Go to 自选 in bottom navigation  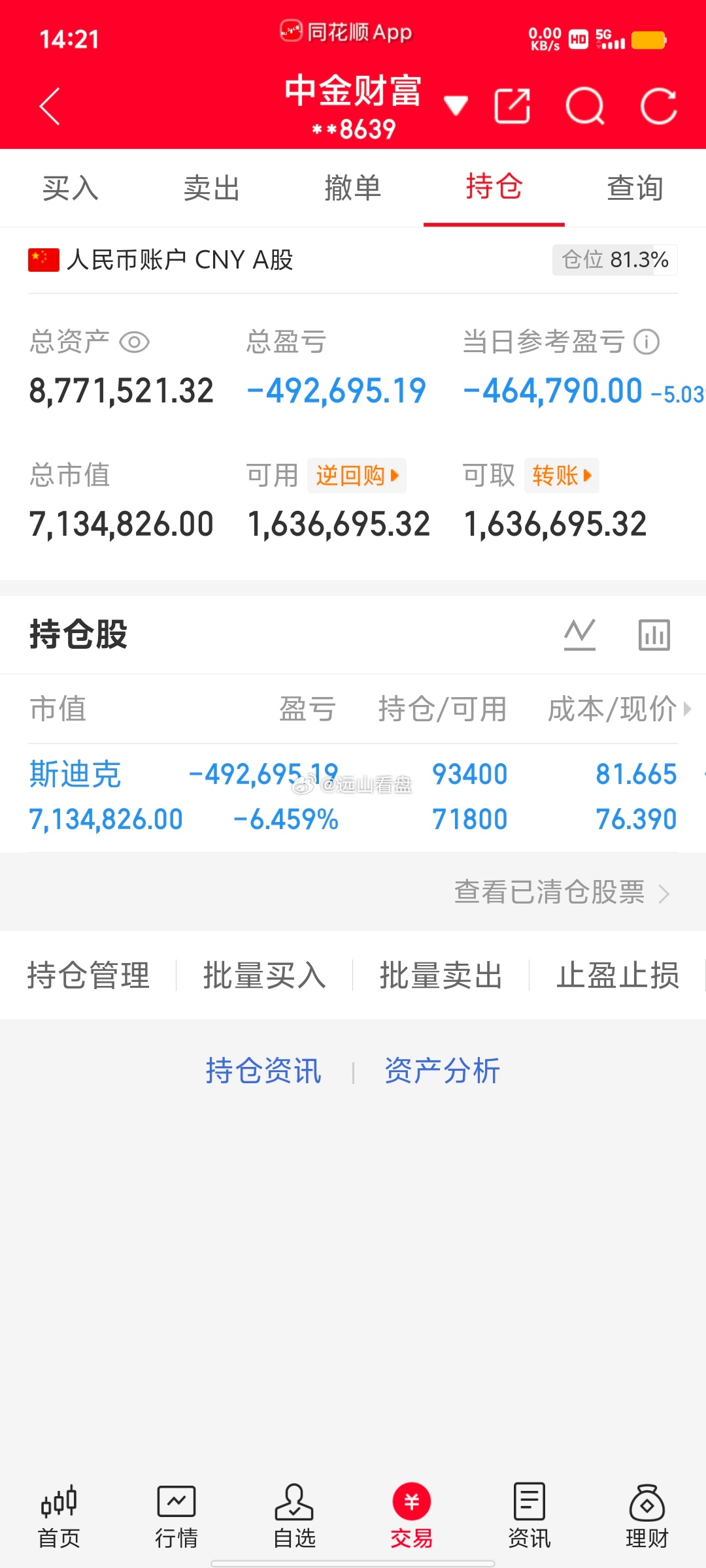tap(294, 1516)
